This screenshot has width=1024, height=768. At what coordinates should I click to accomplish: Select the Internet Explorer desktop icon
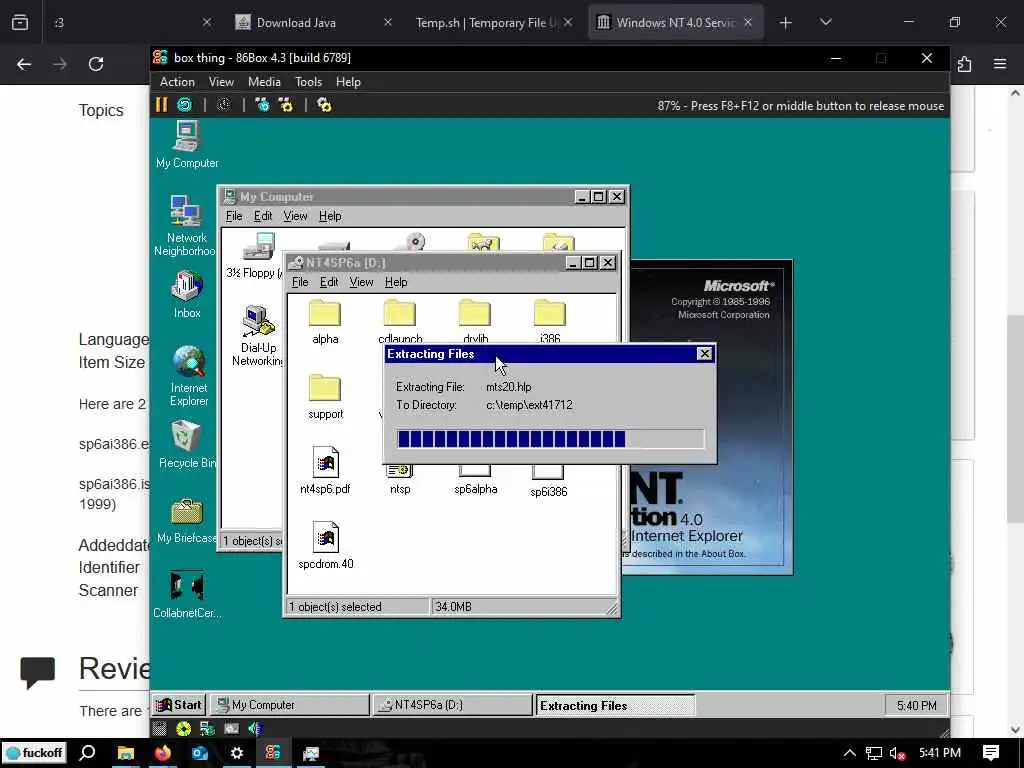point(189,376)
